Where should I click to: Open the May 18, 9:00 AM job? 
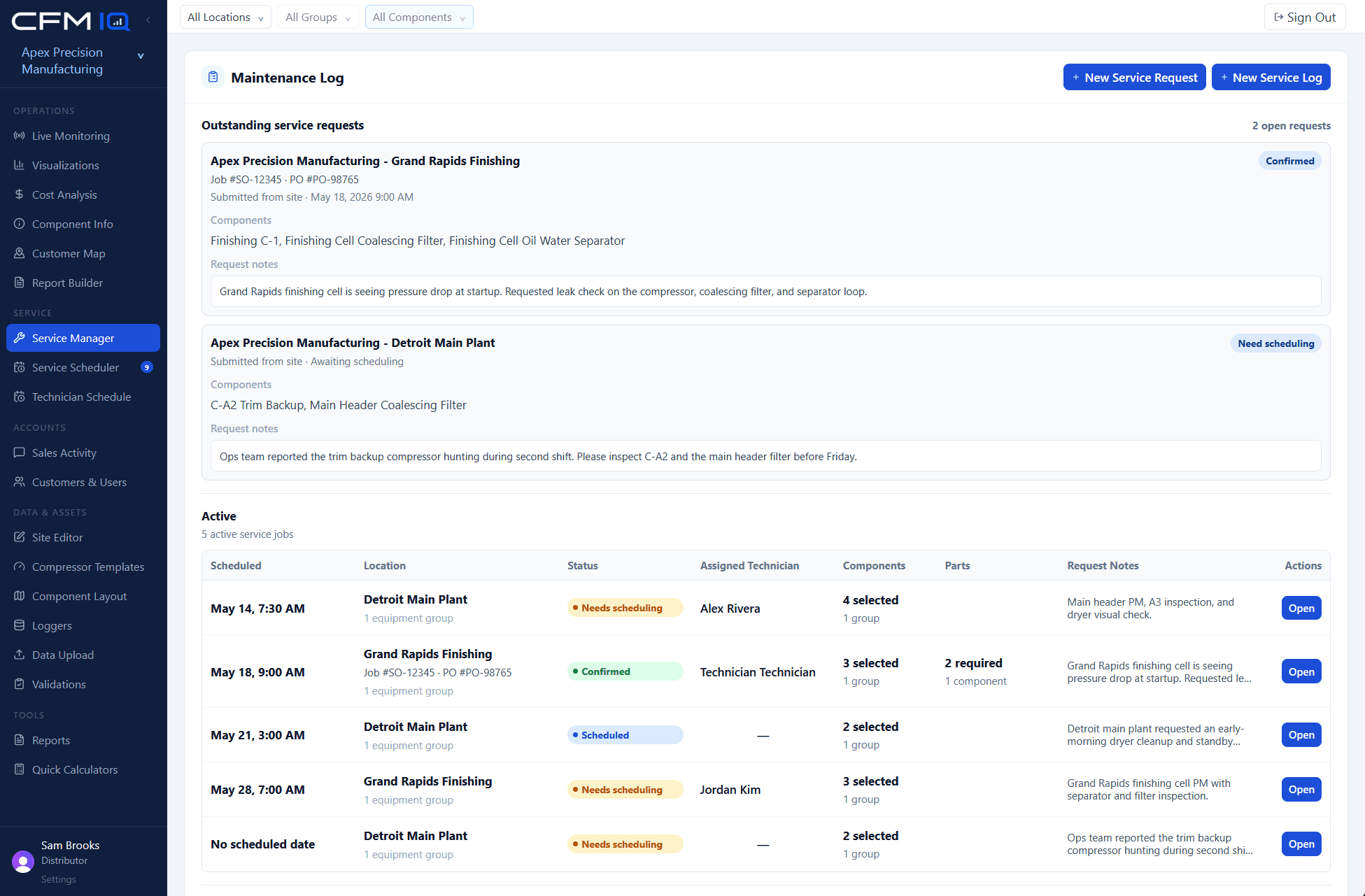(x=1301, y=671)
